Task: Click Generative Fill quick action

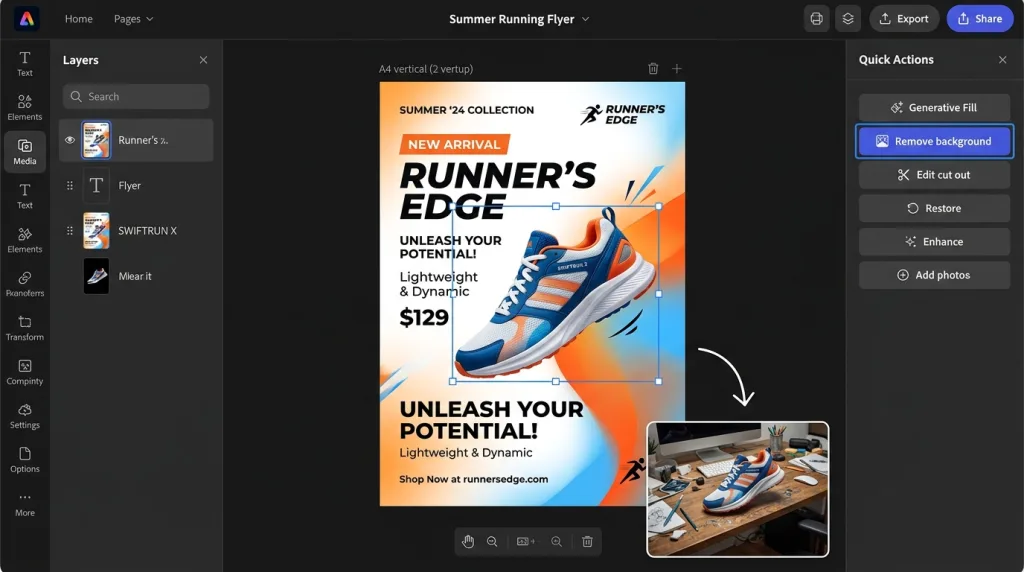Action: tap(935, 108)
